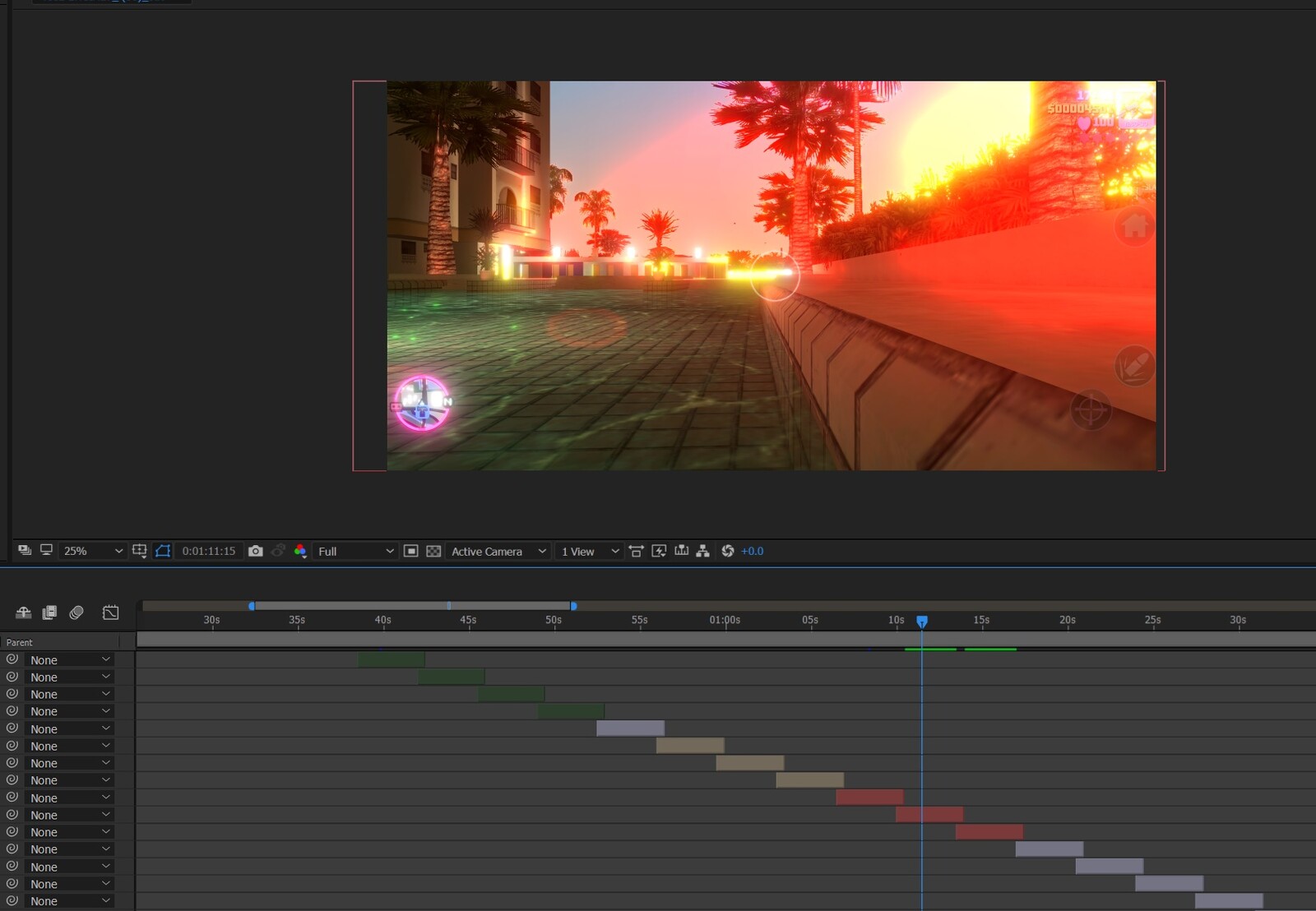Click the work area start handle

252,606
